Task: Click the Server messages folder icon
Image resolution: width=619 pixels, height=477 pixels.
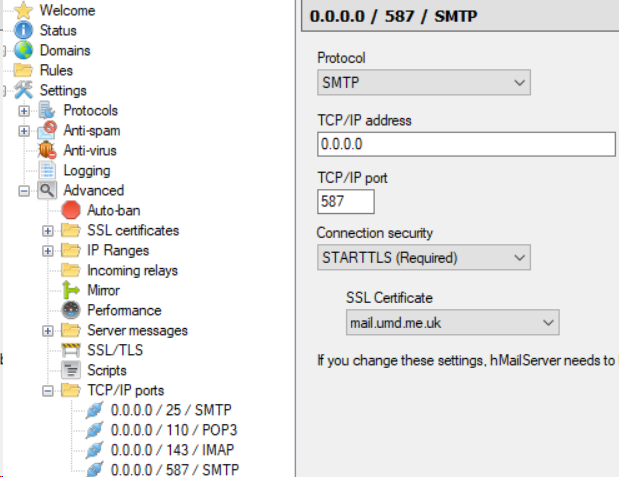Action: point(71,330)
